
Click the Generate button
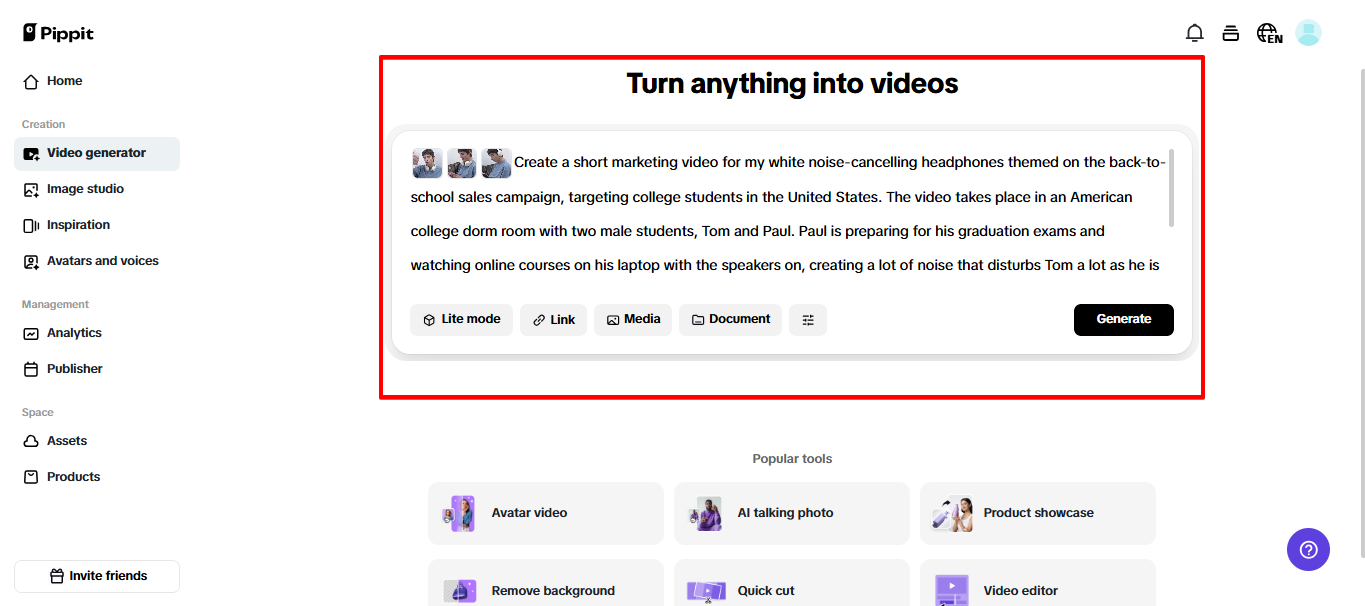[1123, 319]
